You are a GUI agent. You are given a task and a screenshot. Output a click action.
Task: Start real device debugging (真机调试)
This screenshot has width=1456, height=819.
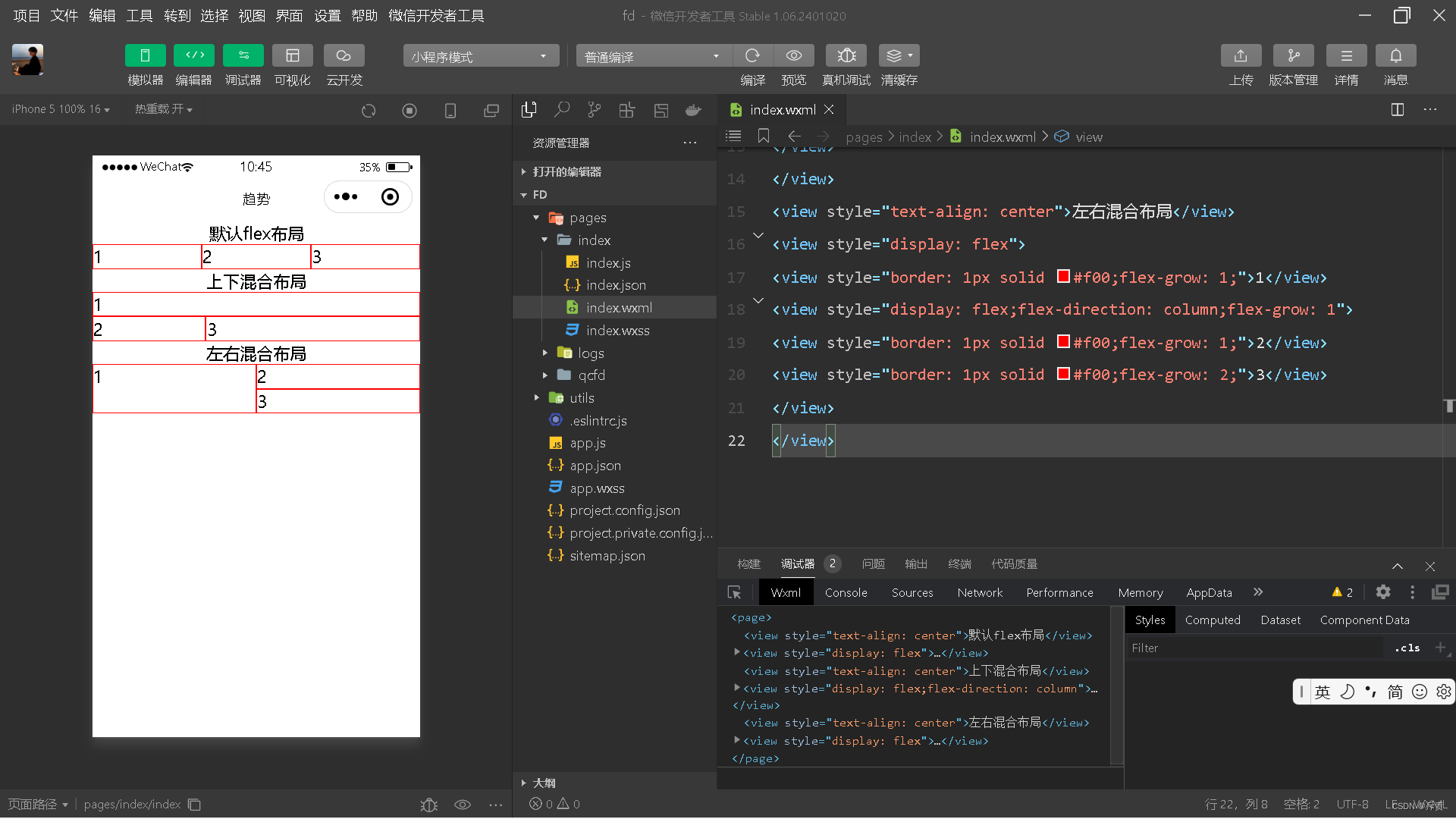(846, 55)
